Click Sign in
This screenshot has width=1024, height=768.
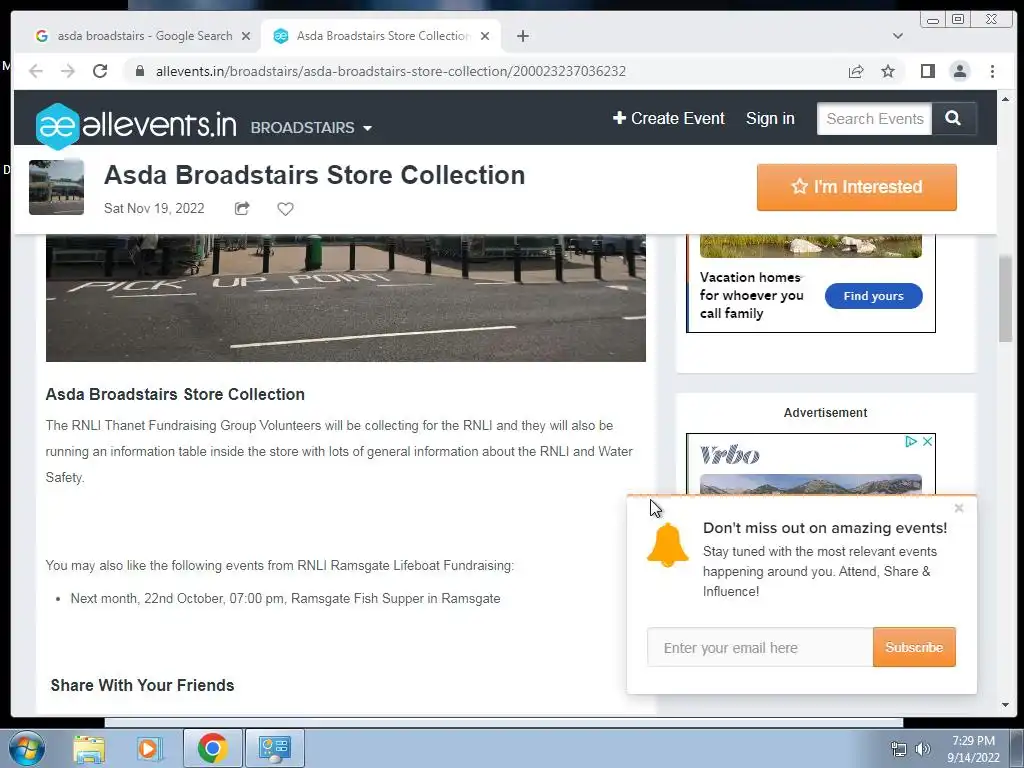[x=770, y=118]
